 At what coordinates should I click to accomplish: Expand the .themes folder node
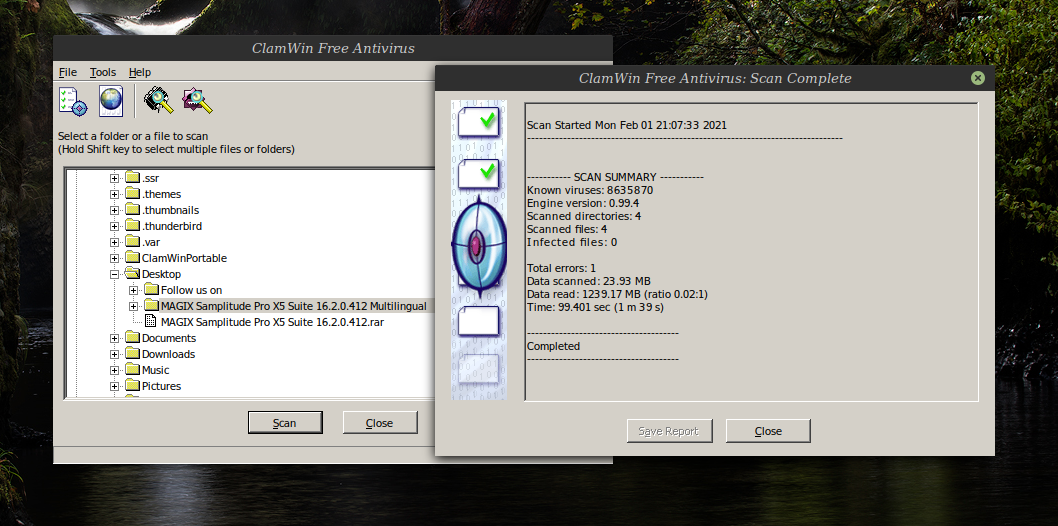pyautogui.click(x=115, y=194)
